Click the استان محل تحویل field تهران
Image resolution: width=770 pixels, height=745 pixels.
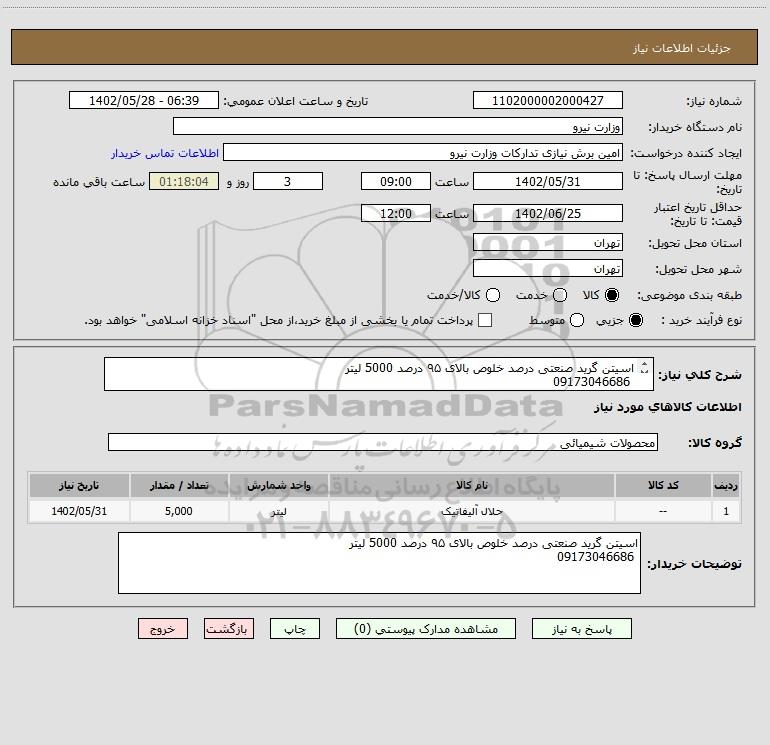[x=548, y=243]
